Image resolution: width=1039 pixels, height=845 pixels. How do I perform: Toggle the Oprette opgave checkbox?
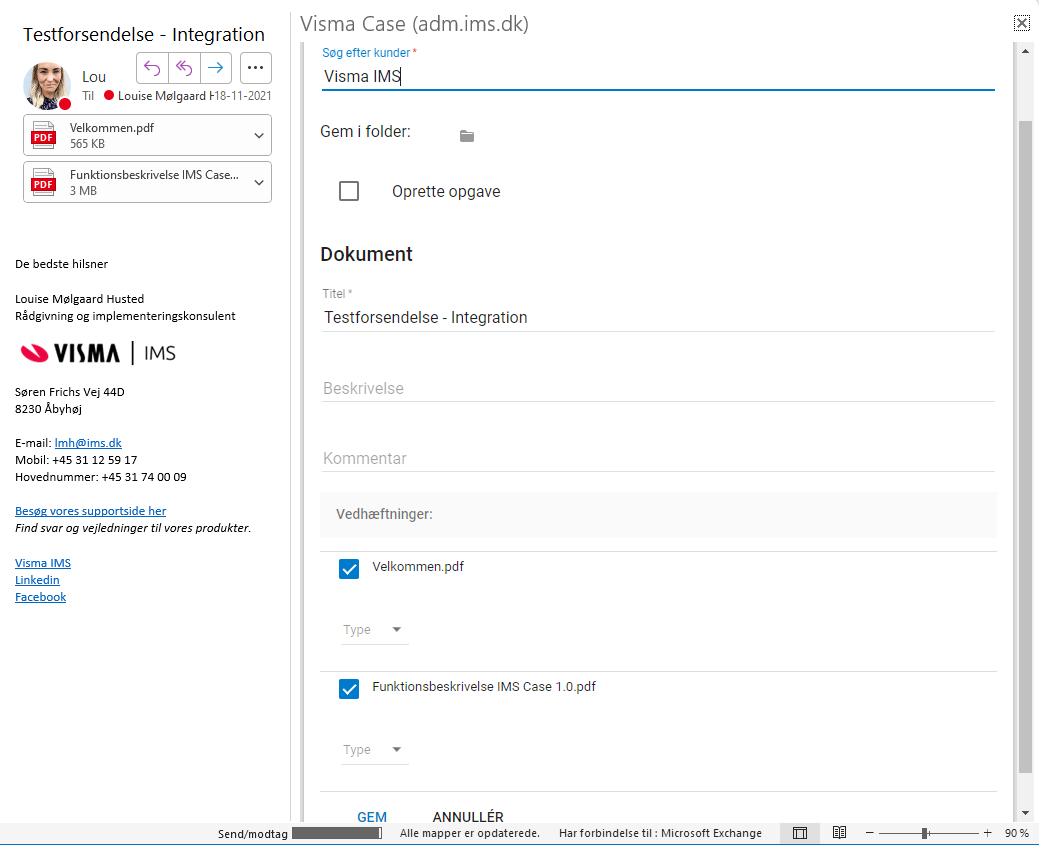[x=349, y=191]
